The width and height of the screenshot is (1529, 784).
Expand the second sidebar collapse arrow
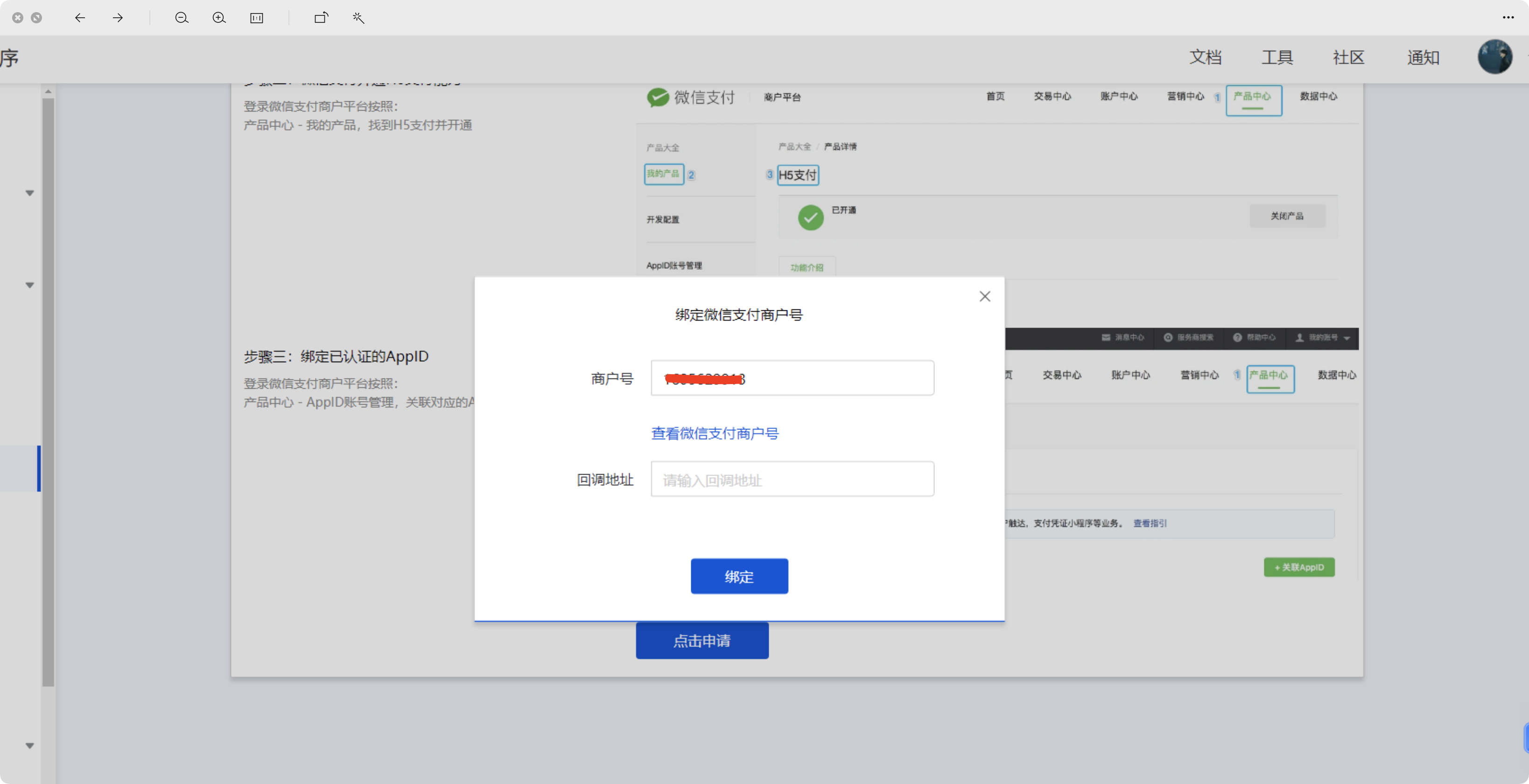pos(30,285)
